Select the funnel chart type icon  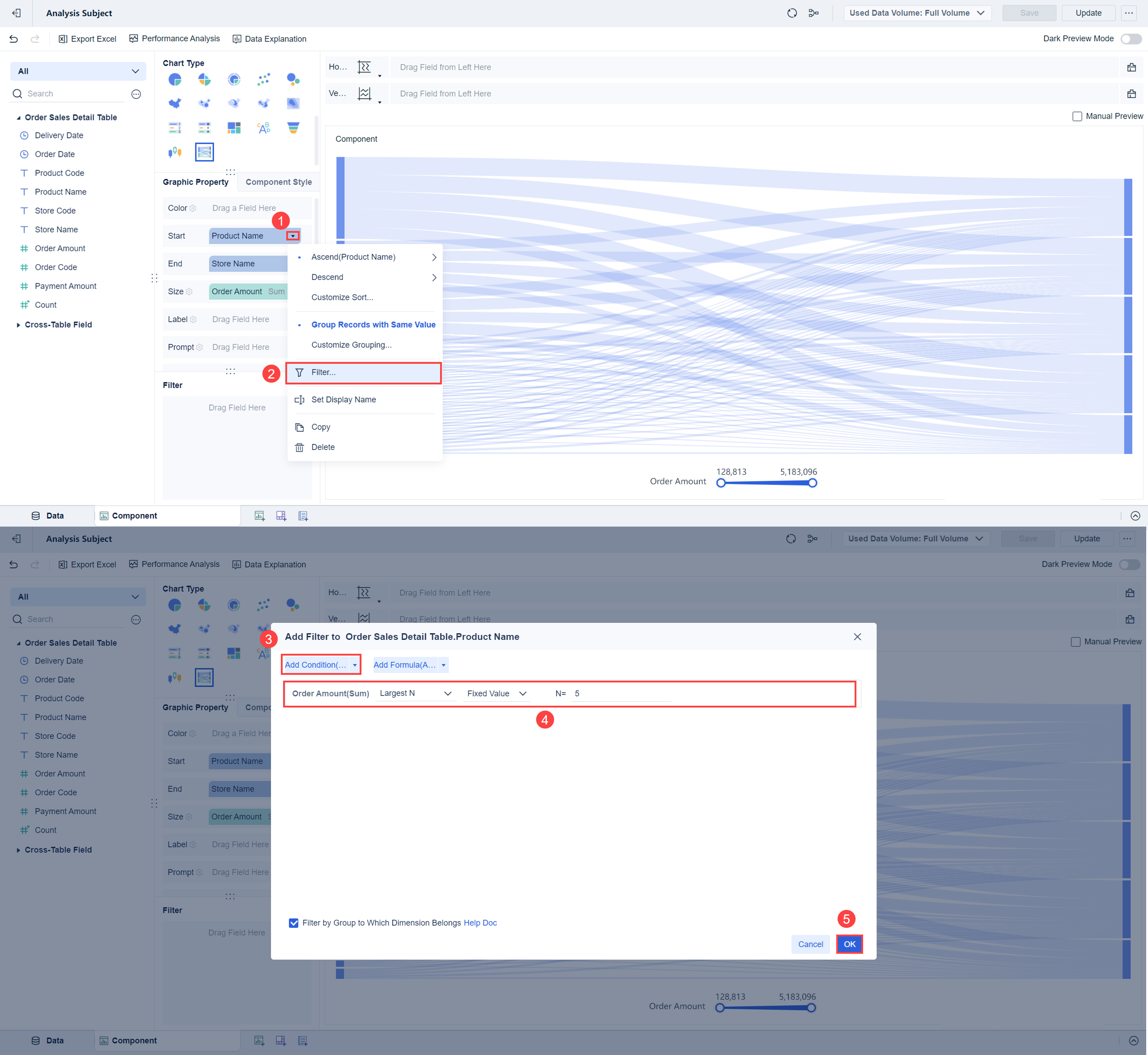coord(293,128)
